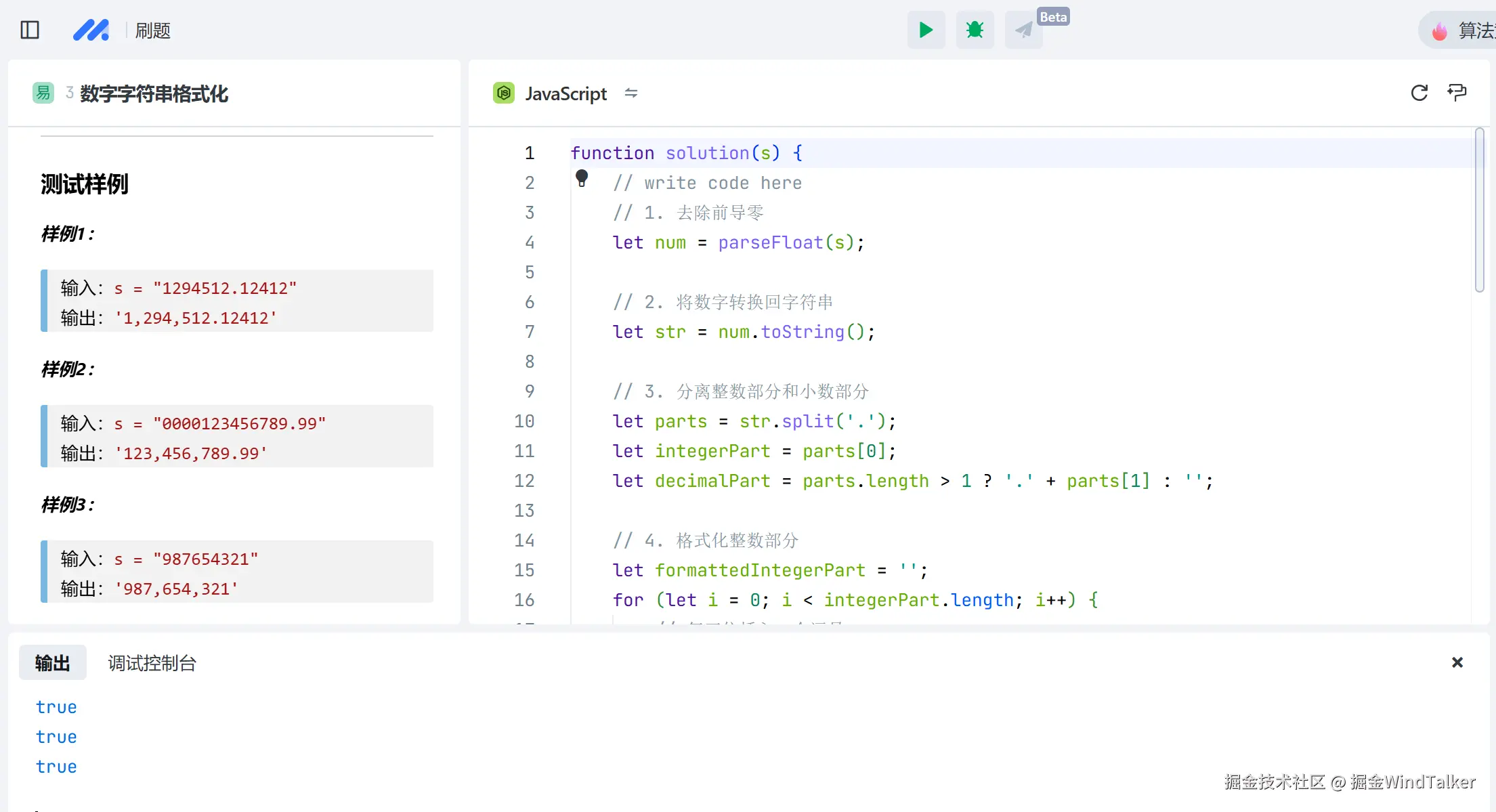The width and height of the screenshot is (1496, 812).
Task: Click the '// 1. 去除前导零' comment
Action: click(688, 213)
